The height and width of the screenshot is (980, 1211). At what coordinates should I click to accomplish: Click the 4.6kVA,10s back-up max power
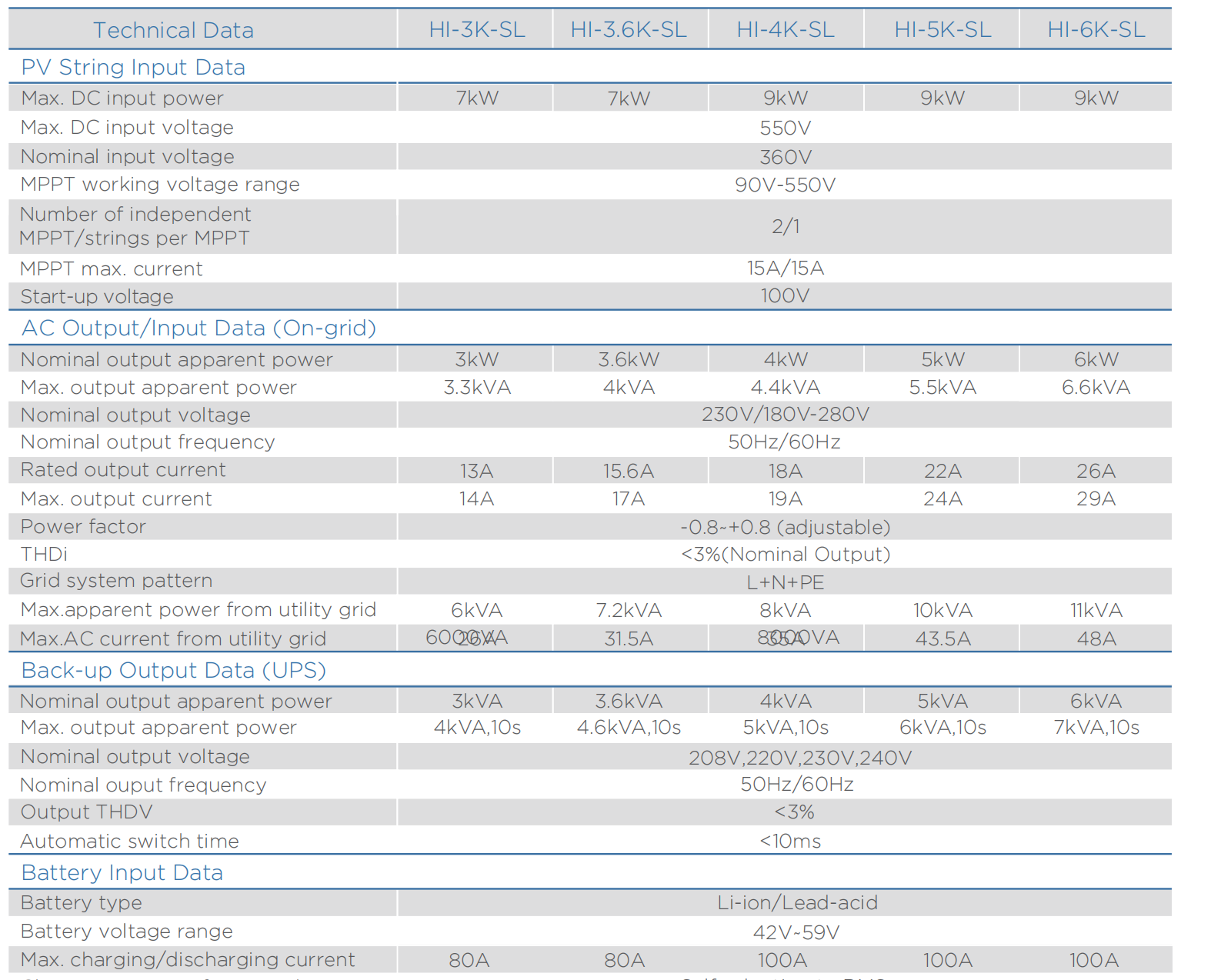tap(629, 727)
